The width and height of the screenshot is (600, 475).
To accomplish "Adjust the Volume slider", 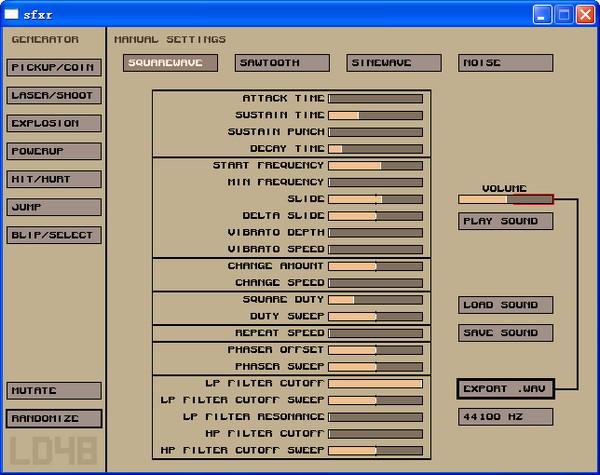I will coord(505,199).
